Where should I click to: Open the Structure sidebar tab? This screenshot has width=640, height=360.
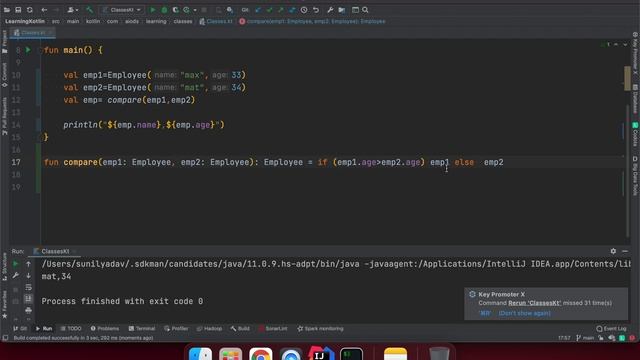coord(4,267)
